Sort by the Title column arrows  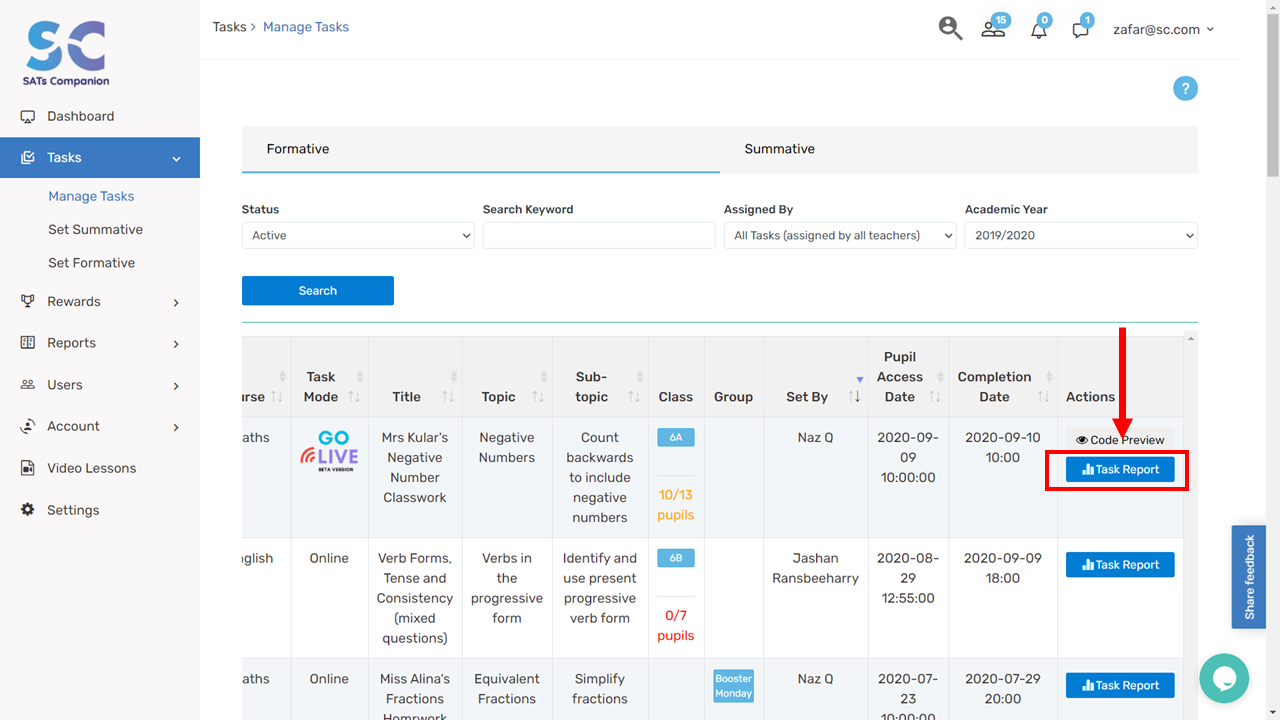(448, 397)
